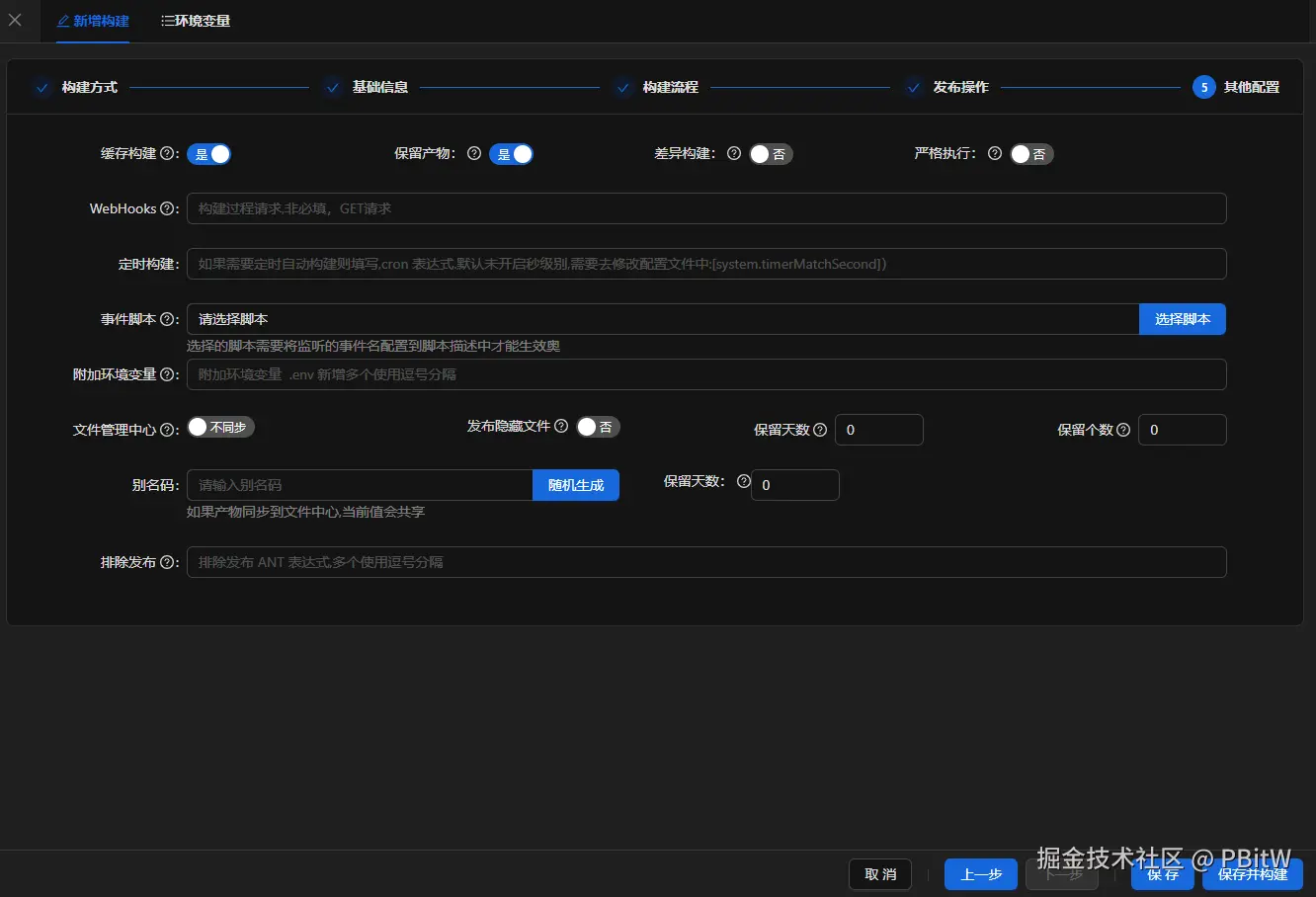Focus the 定时构建 cron expression field
Viewport: 1316px width, 897px height.
point(706,264)
